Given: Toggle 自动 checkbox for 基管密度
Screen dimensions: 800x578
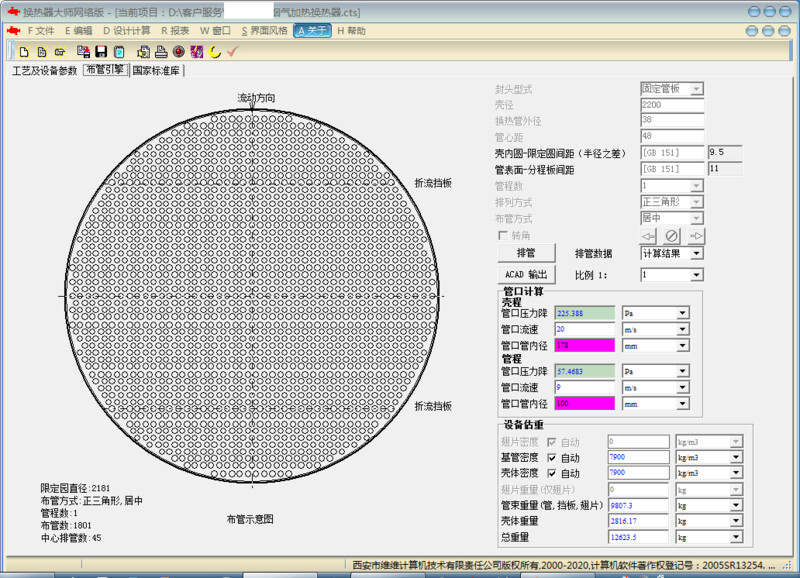Looking at the screenshot, I should point(552,458).
